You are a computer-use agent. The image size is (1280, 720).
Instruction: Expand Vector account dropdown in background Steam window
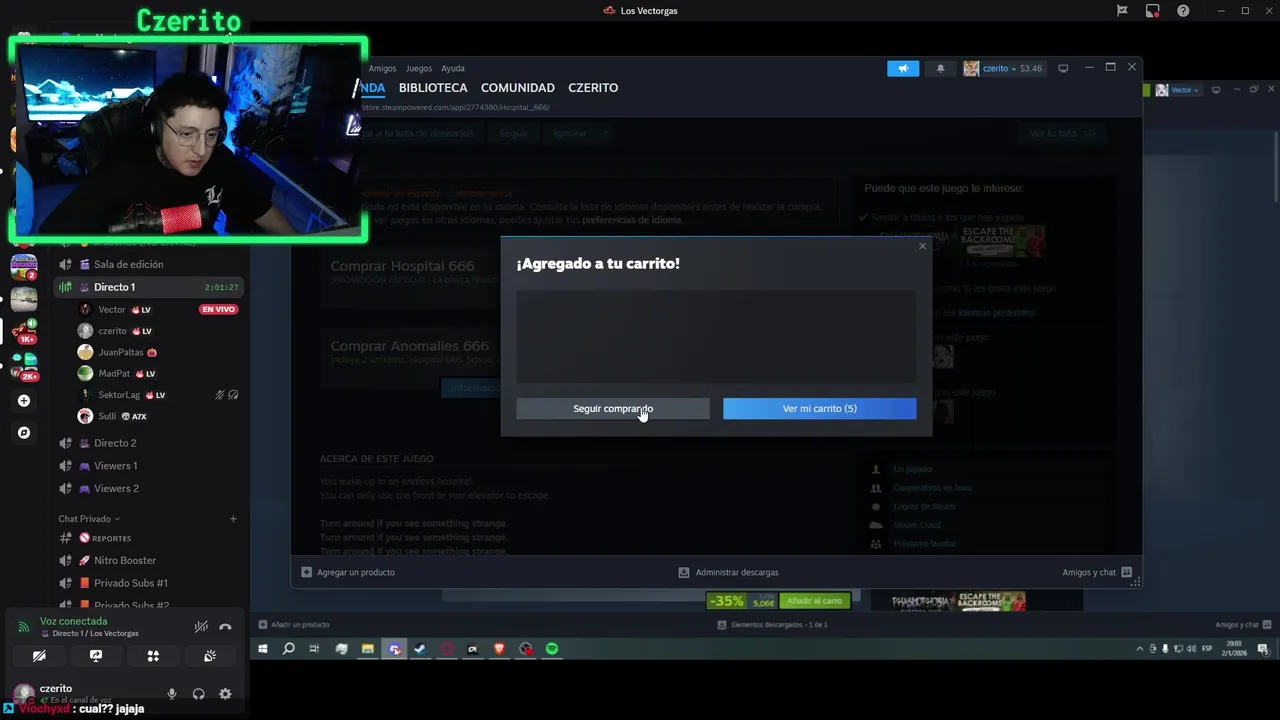(1177, 90)
